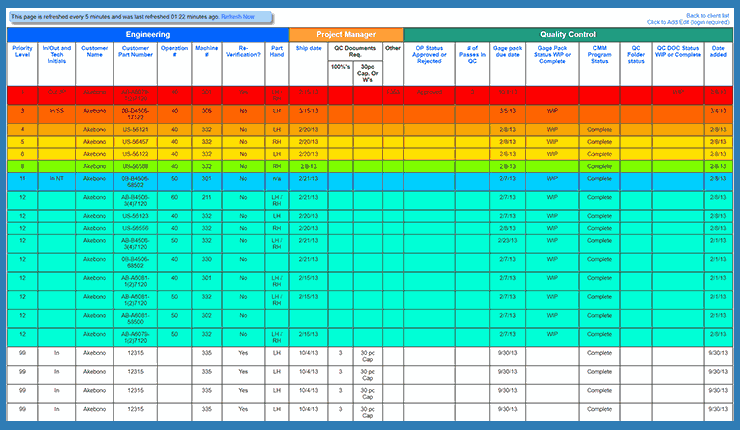This screenshot has width=740, height=430.
Task: Select the page refresh status message text
Action: [x=115, y=17]
